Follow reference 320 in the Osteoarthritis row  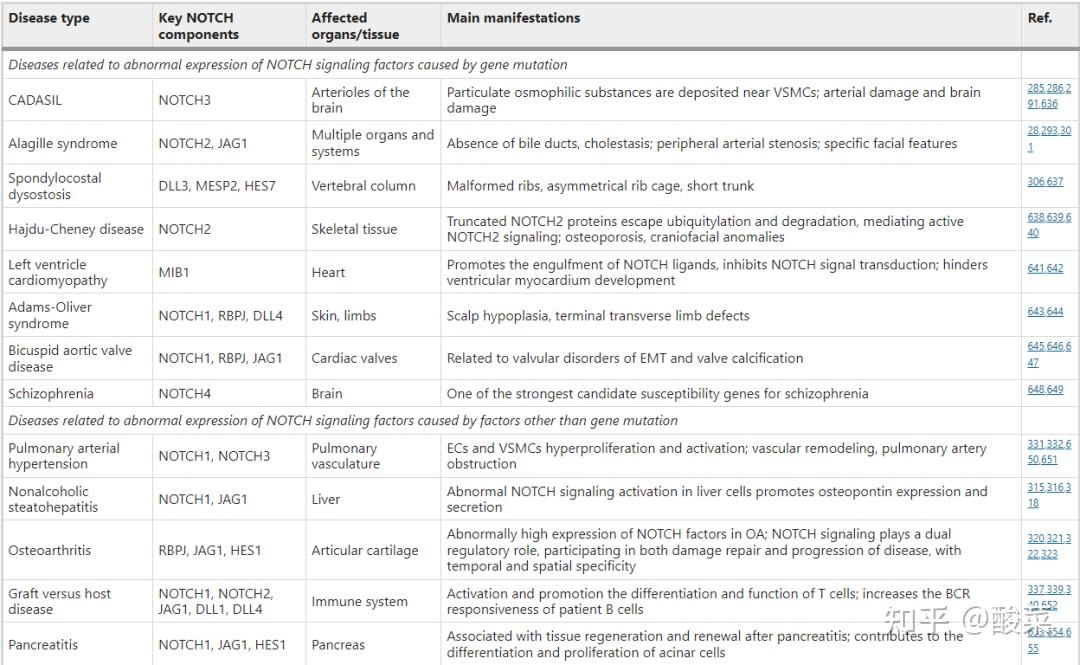click(1036, 538)
